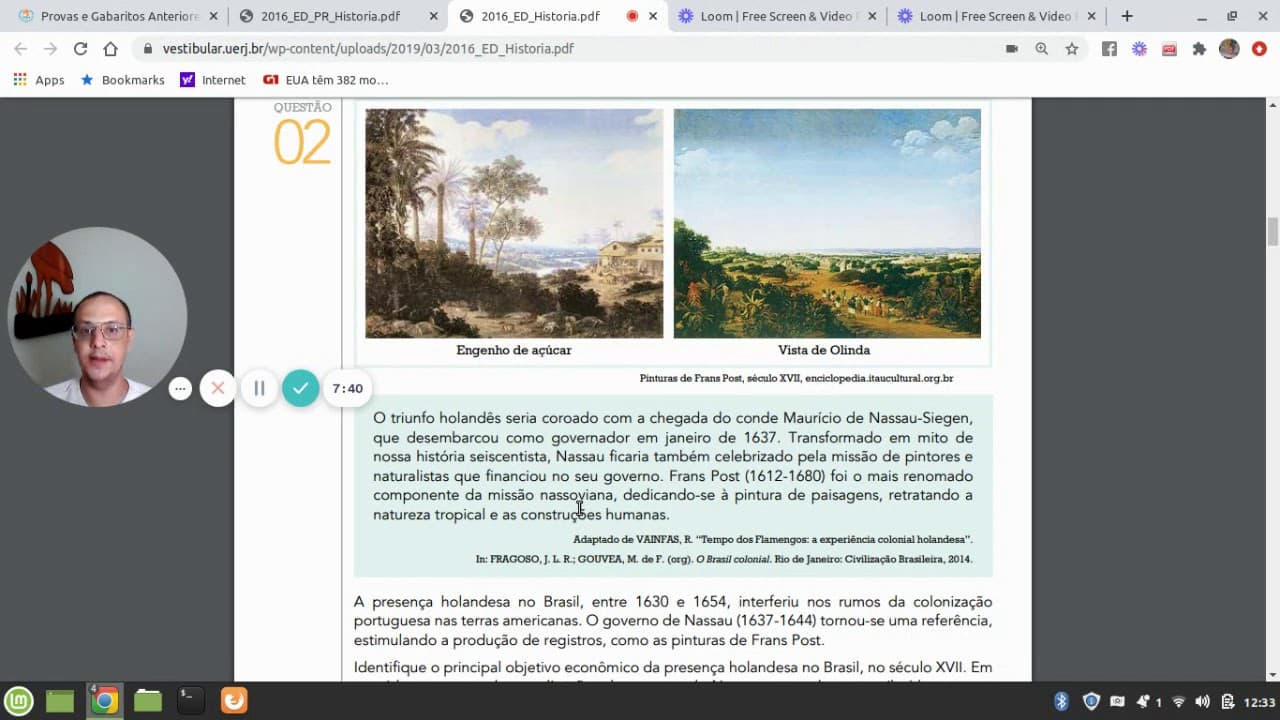Open a new browser tab
Image resolution: width=1280 pixels, height=720 pixels.
coord(1127,16)
